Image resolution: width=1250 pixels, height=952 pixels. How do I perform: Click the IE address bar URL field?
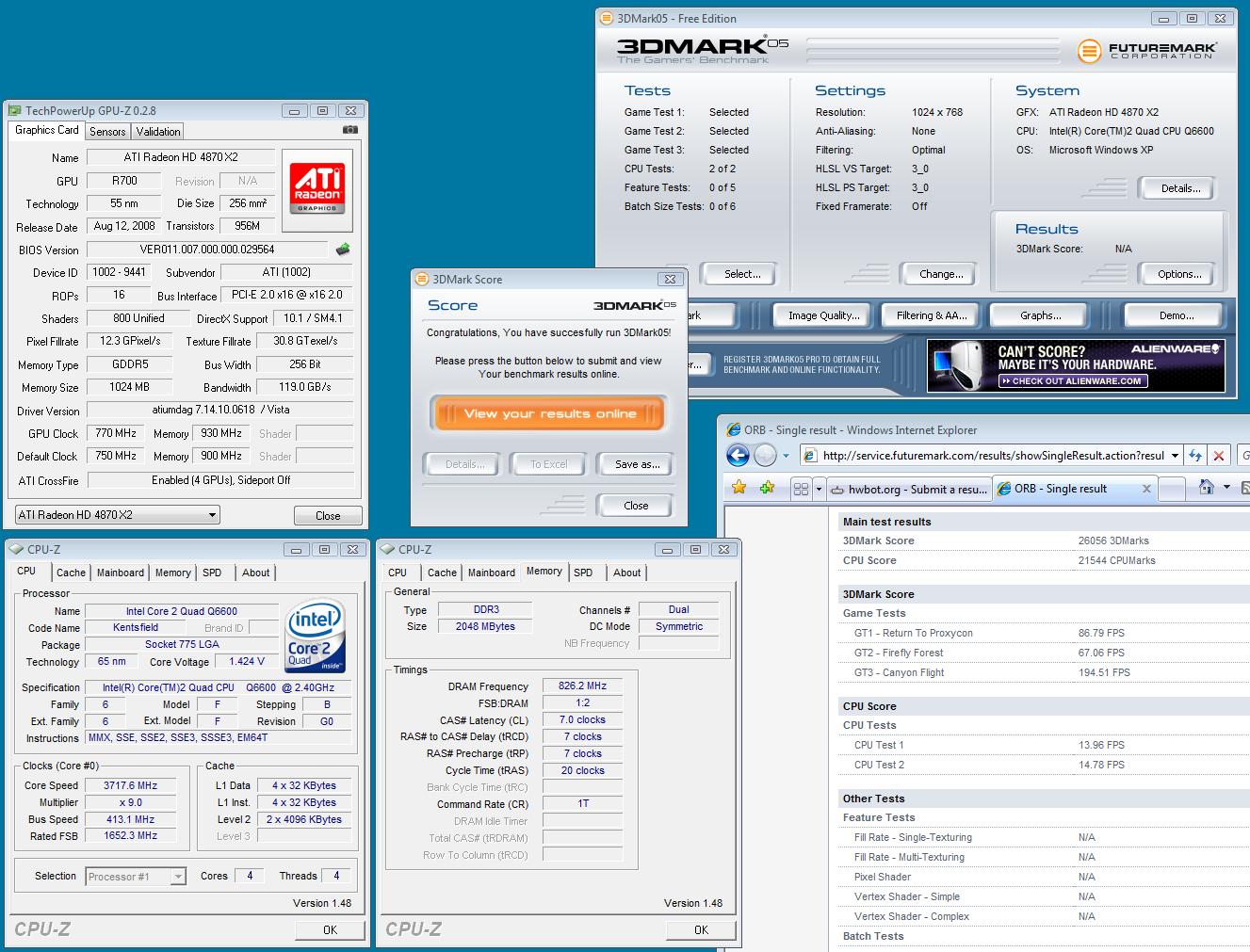point(991,456)
